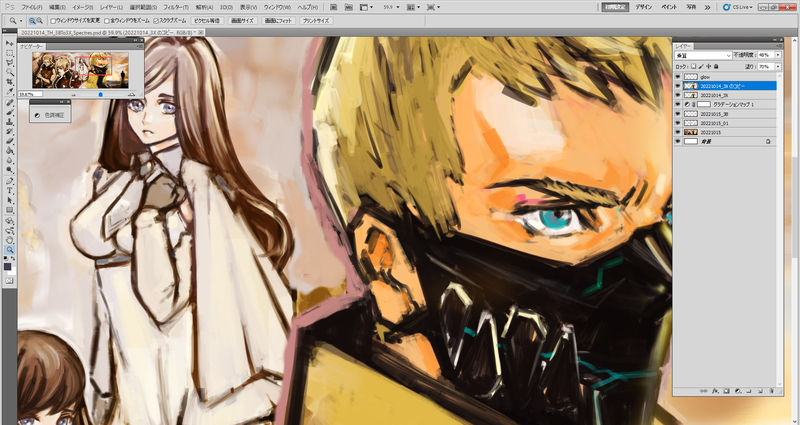
Task: Hide the glow layer
Action: pyautogui.click(x=678, y=77)
